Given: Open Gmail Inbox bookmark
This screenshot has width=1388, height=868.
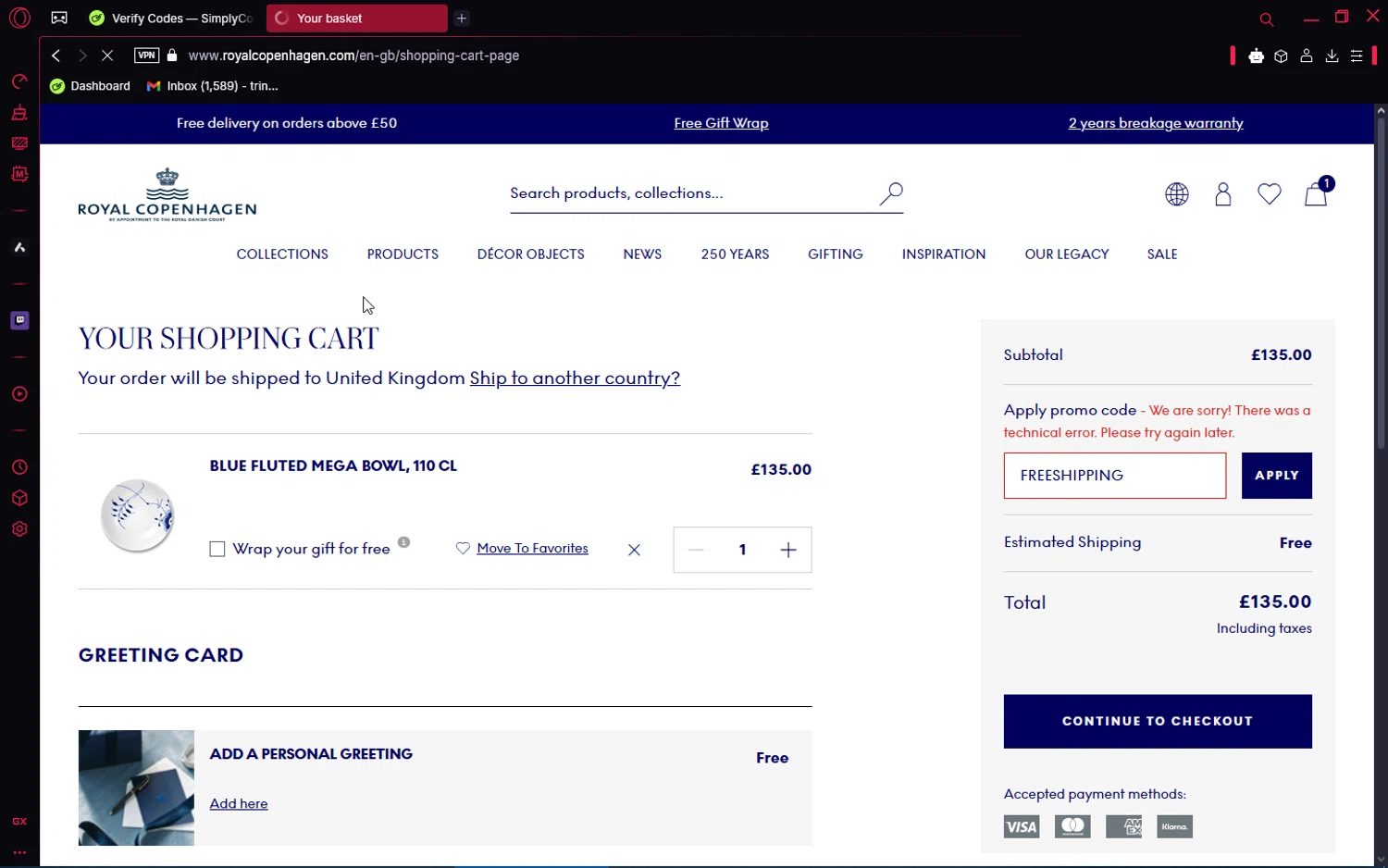Looking at the screenshot, I should pos(213,86).
